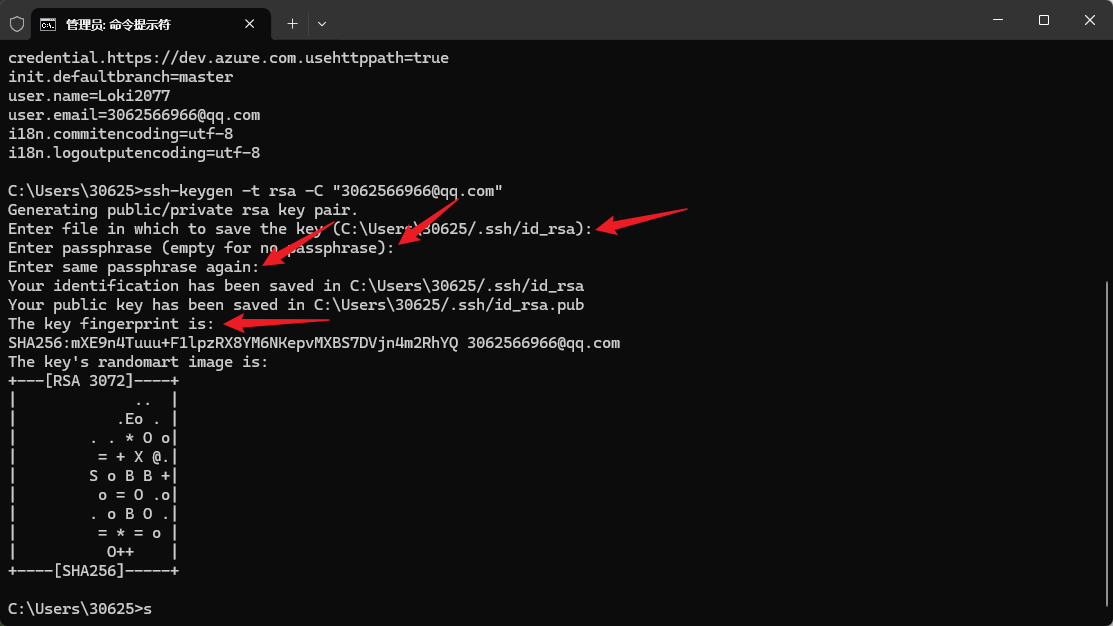1113x626 pixels.
Task: Click the command prompt tab icon
Action: (47, 22)
